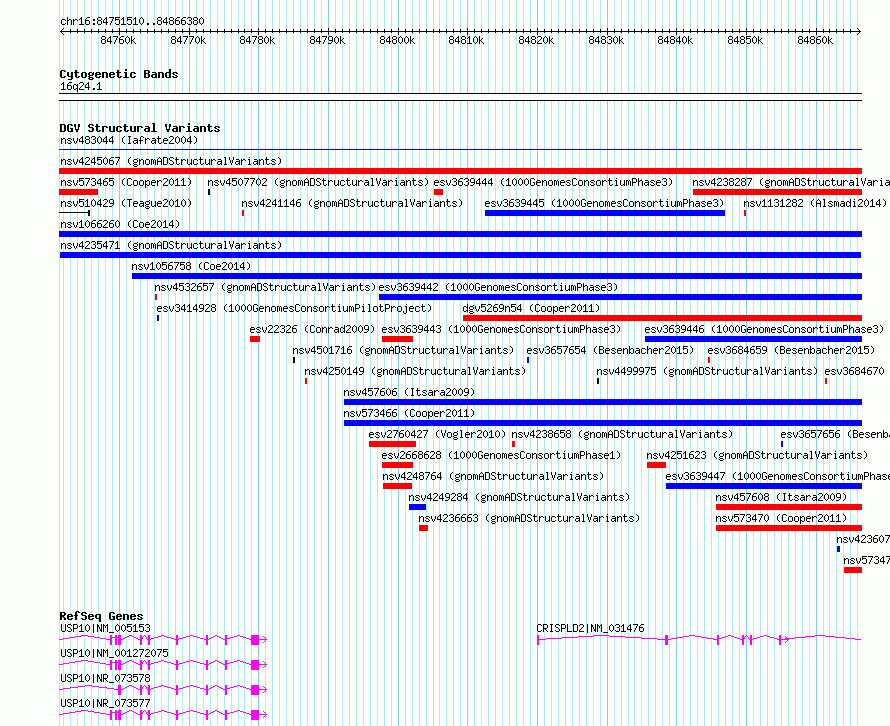Open the CRISPLD2|NM_031476 gene label
The width and height of the screenshot is (890, 726).
click(x=590, y=628)
